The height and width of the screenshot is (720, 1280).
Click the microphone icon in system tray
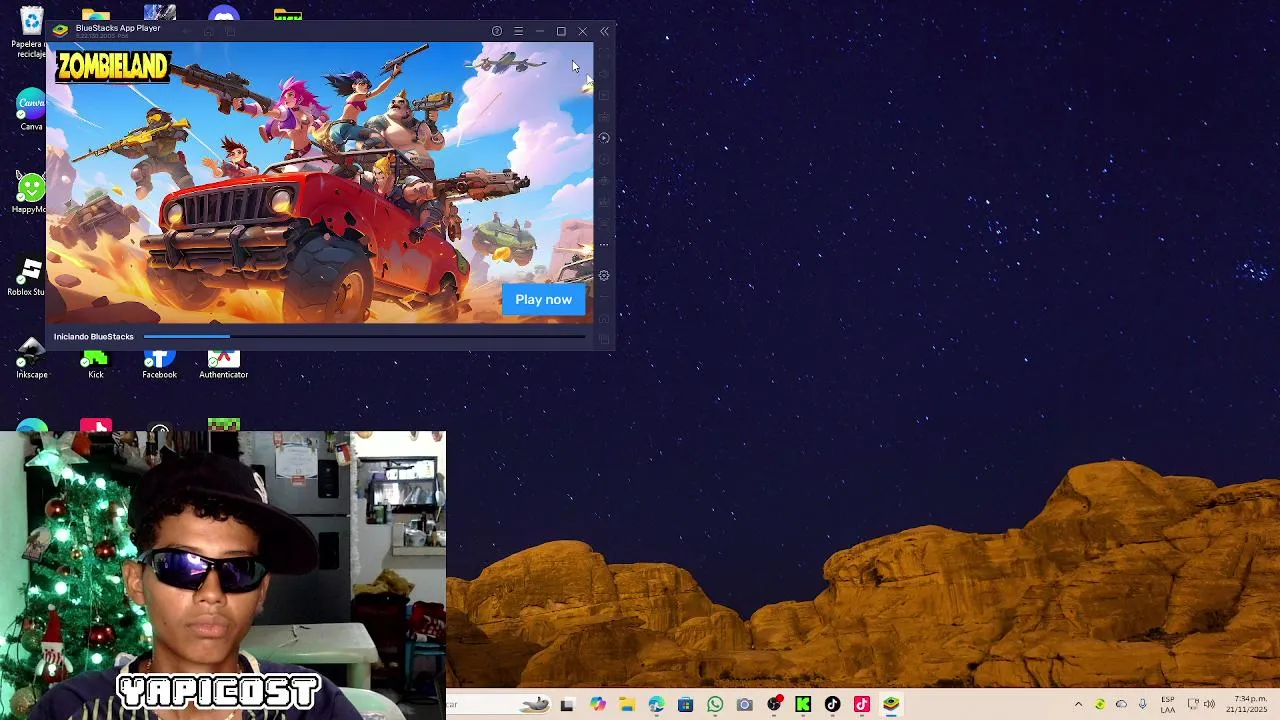coord(1142,705)
